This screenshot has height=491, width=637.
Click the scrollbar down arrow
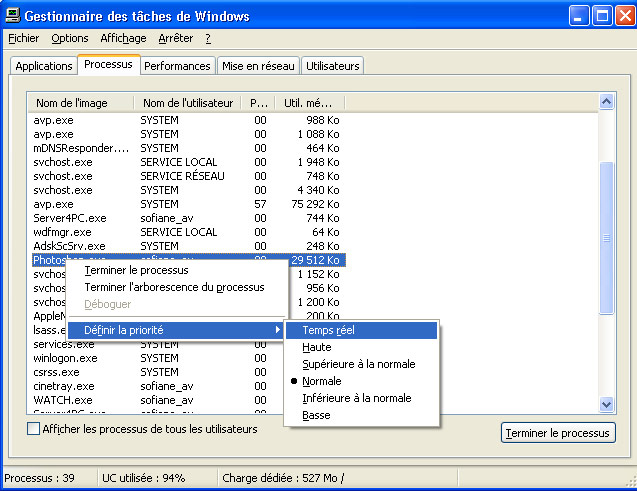(x=606, y=404)
